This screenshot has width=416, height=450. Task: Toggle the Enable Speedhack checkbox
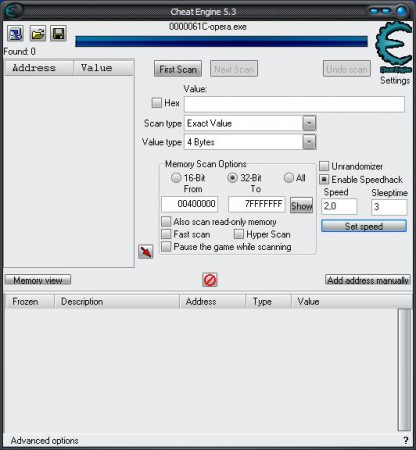pyautogui.click(x=324, y=179)
